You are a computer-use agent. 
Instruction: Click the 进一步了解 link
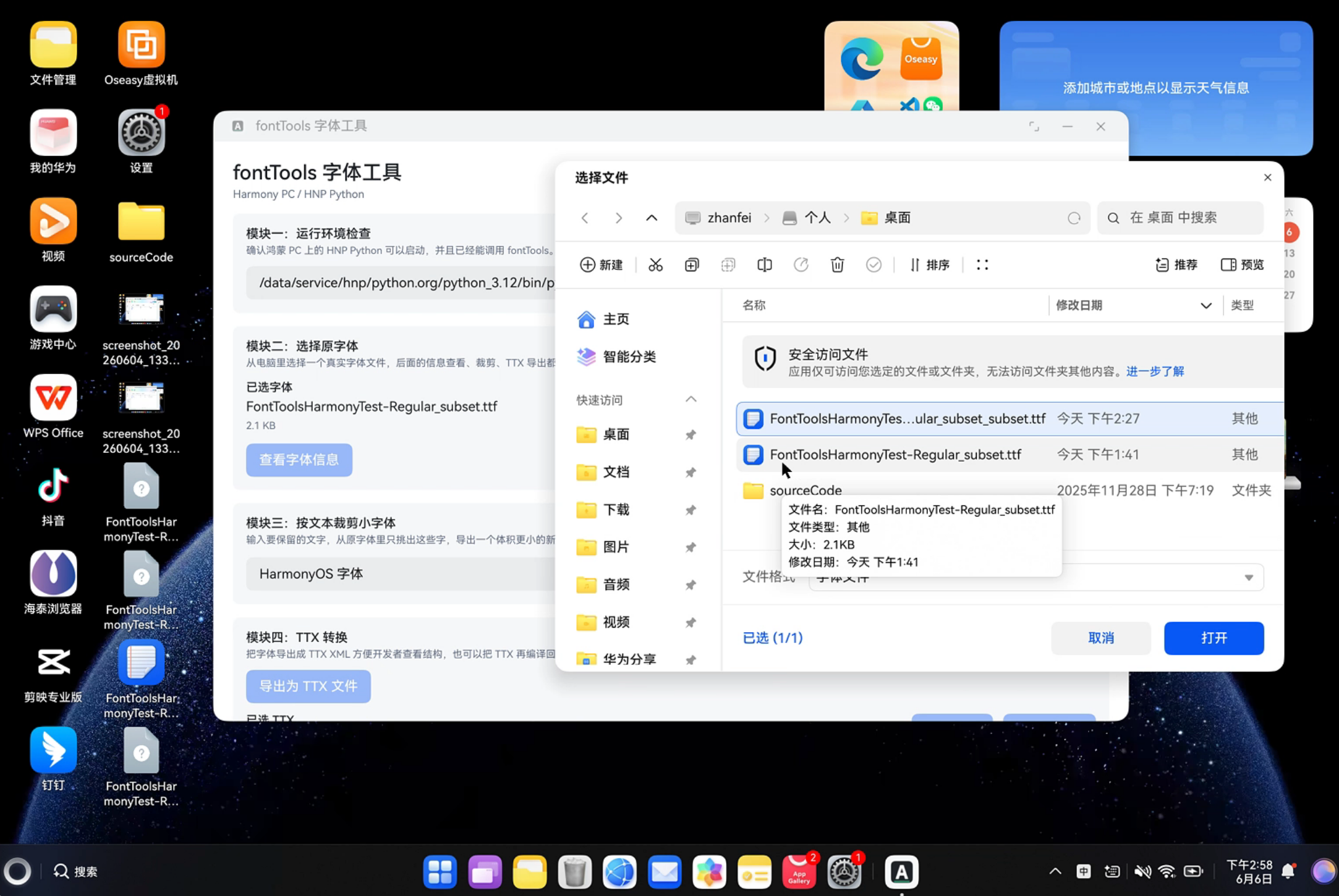1155,371
